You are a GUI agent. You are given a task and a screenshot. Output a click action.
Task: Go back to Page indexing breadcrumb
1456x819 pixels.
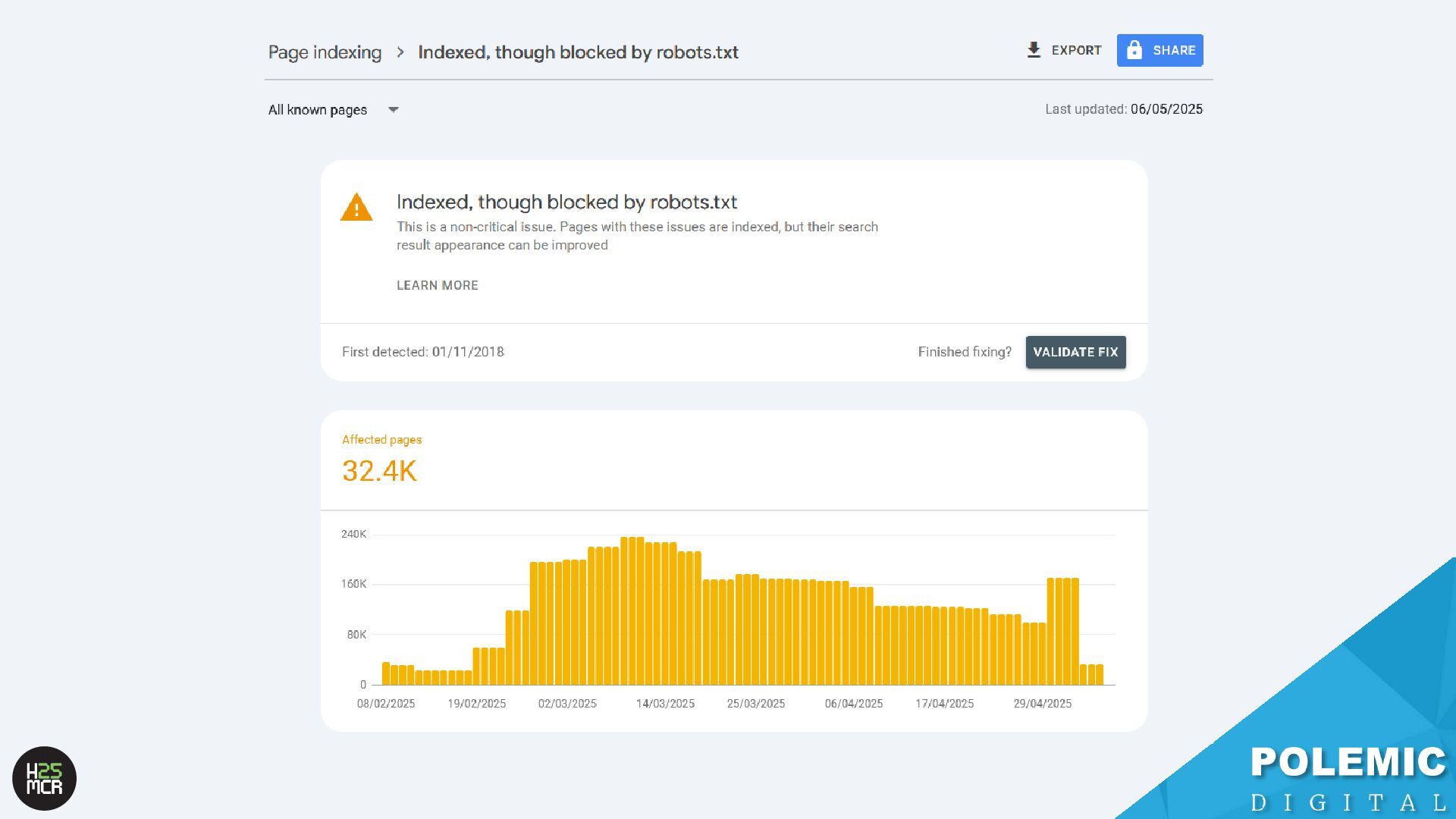pos(325,52)
